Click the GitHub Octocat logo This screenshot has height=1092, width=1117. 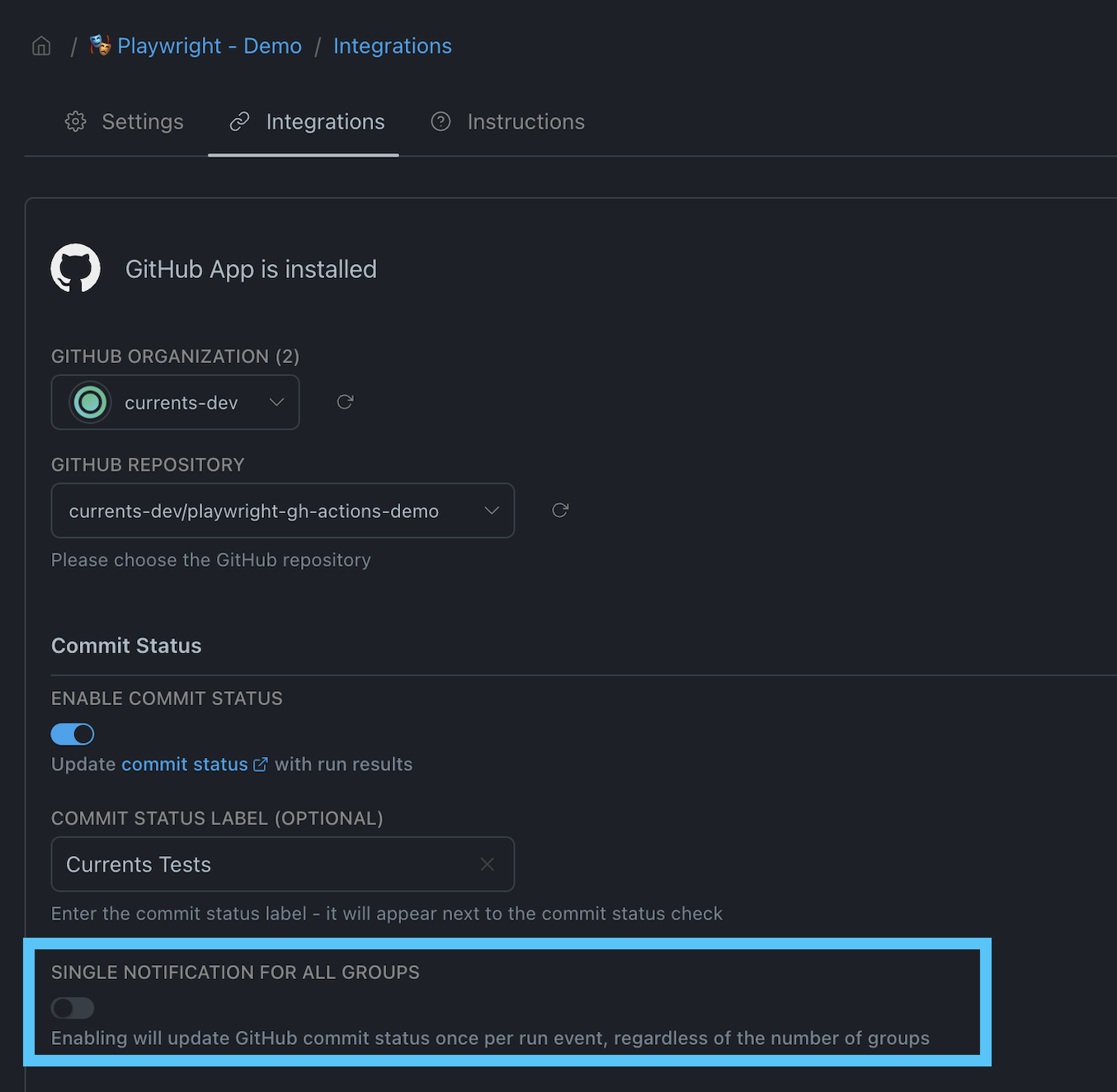[x=76, y=268]
